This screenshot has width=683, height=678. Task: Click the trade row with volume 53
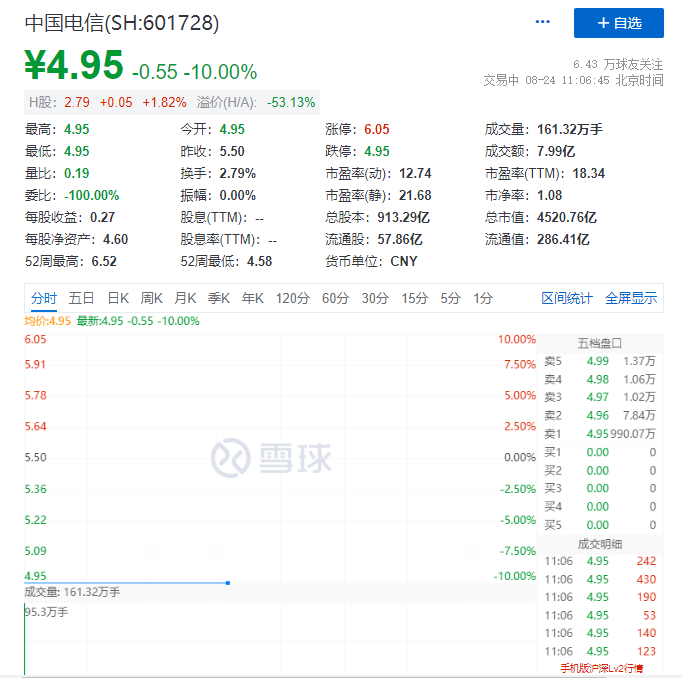(600, 615)
